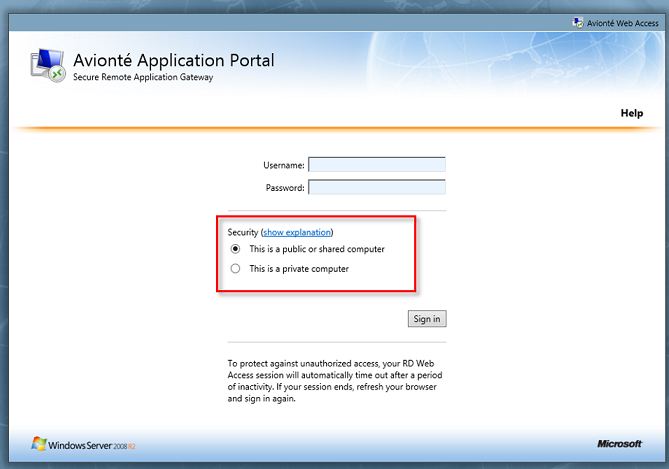Image resolution: width=669 pixels, height=469 pixels.
Task: Click the 'Username:' label
Action: [x=284, y=166]
